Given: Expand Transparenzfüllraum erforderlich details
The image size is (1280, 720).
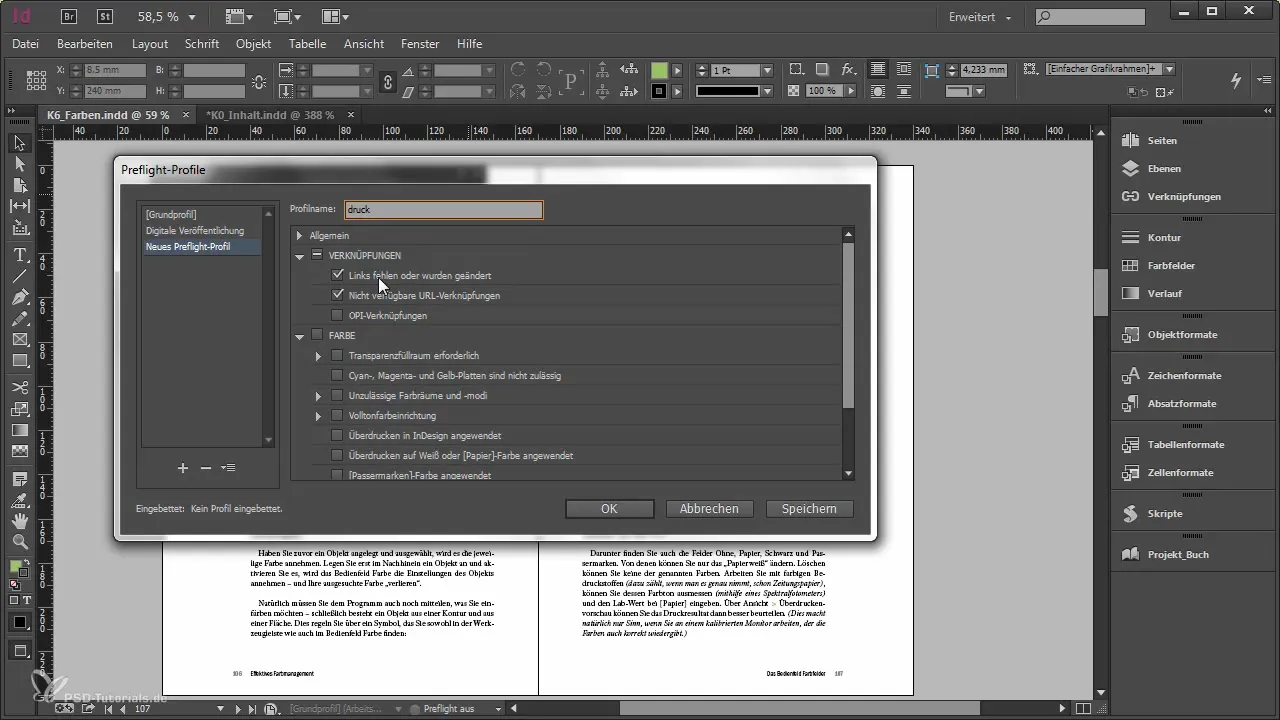Looking at the screenshot, I should (319, 356).
